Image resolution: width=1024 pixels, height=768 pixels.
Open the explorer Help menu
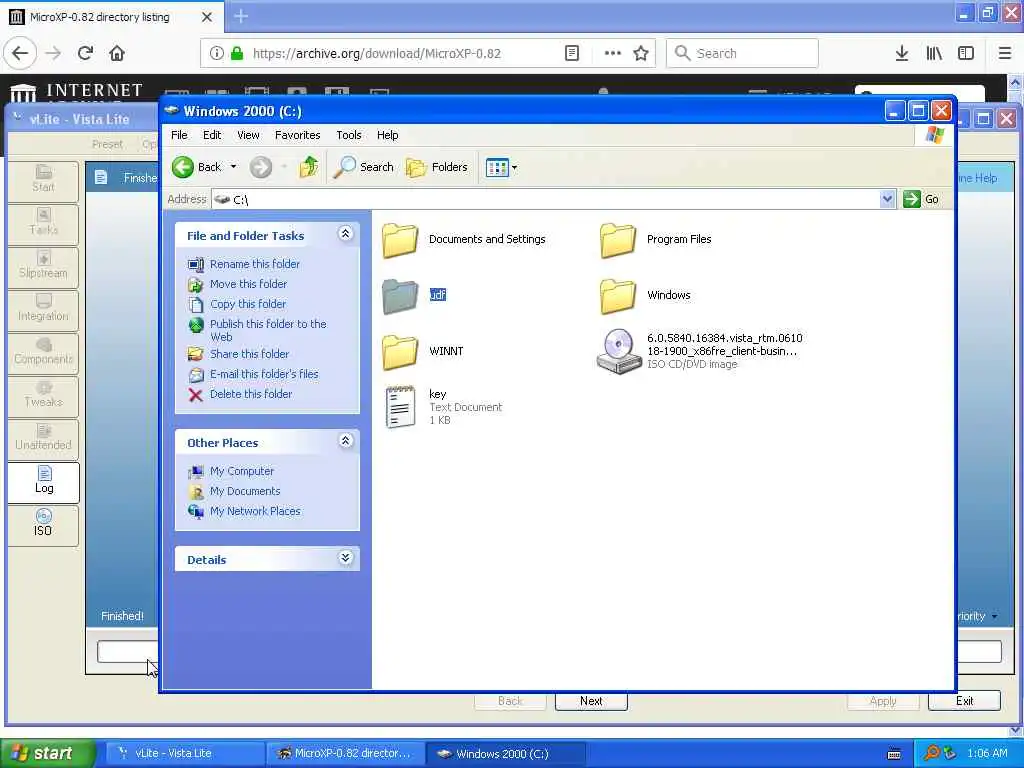pyautogui.click(x=387, y=135)
